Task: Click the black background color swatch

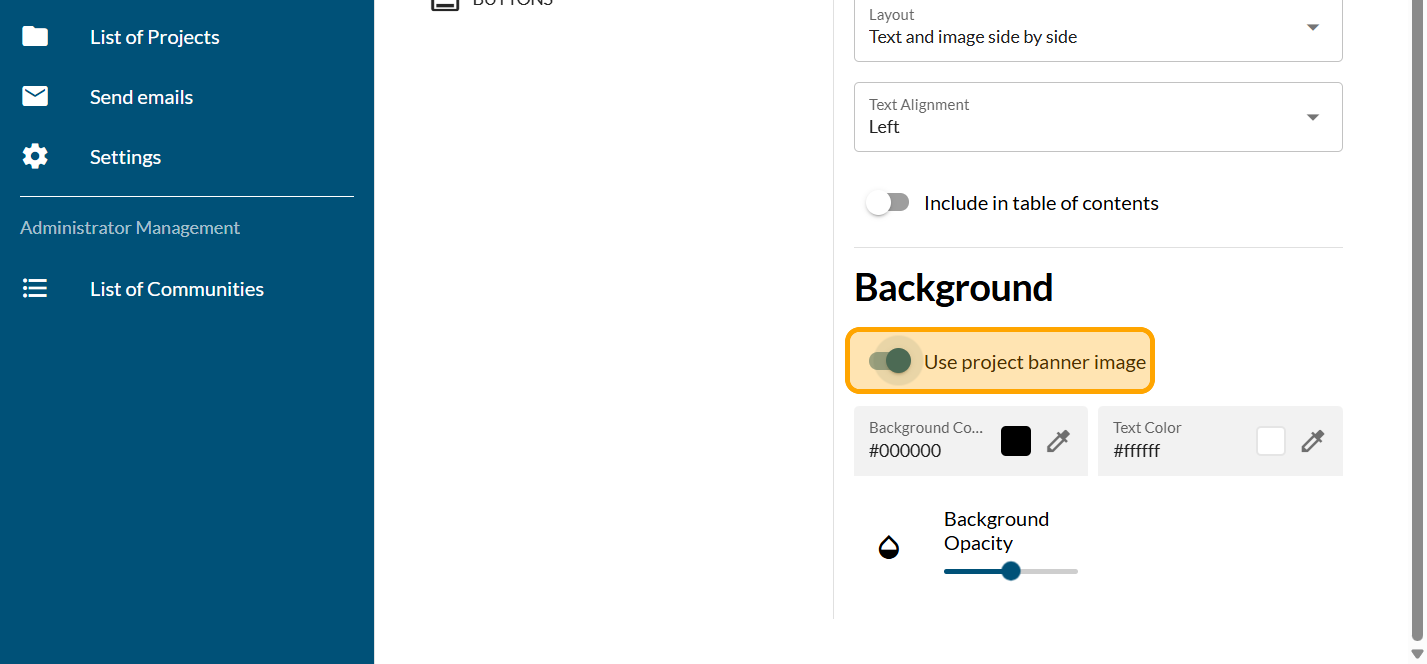Action: 1016,441
